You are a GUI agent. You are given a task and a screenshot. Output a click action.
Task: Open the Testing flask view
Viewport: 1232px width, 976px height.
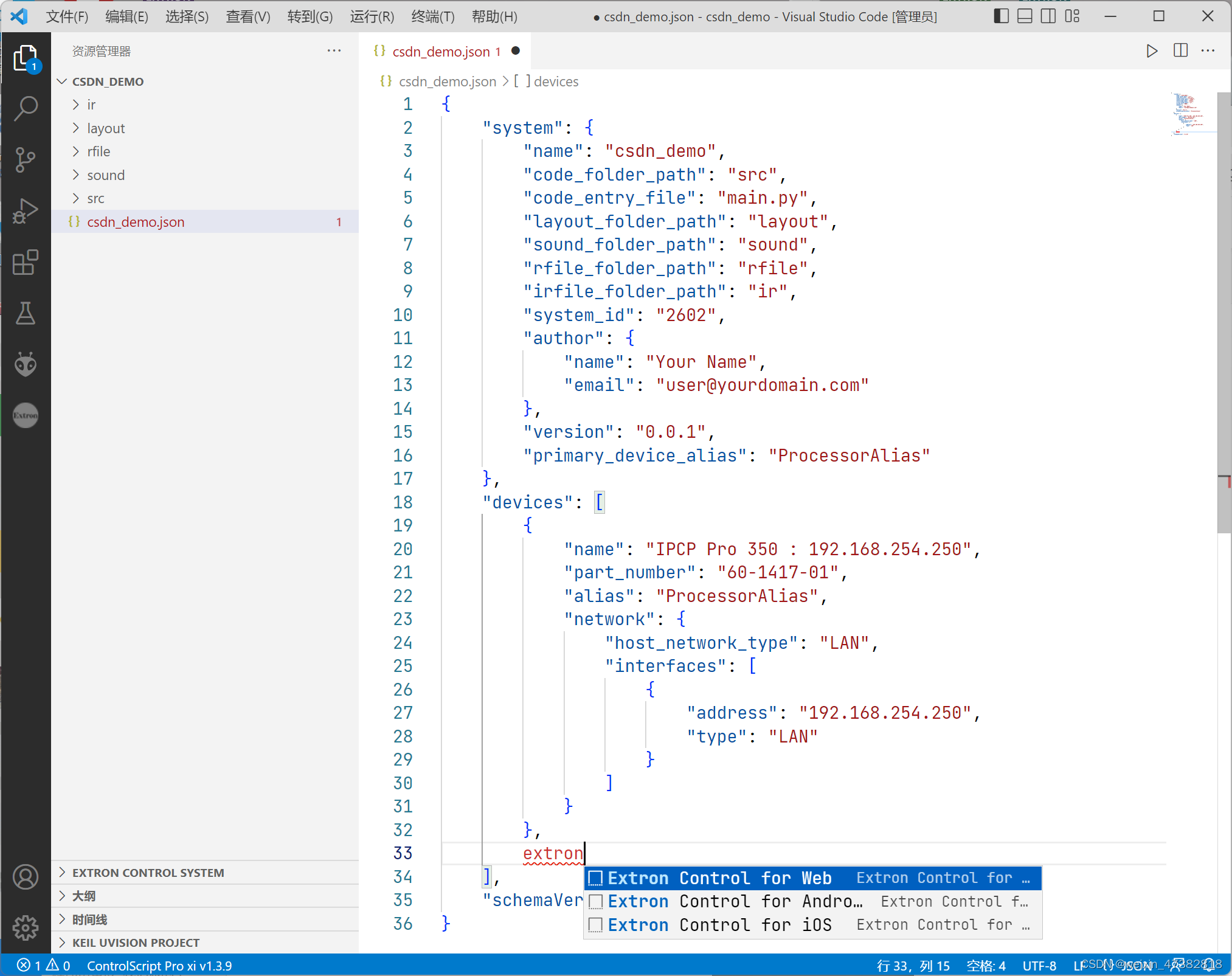26,313
